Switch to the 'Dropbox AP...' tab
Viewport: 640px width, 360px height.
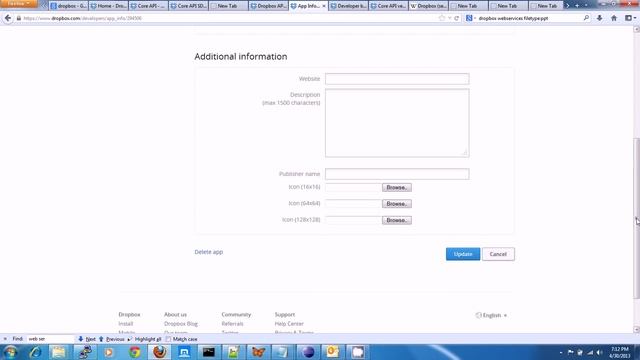click(x=268, y=6)
